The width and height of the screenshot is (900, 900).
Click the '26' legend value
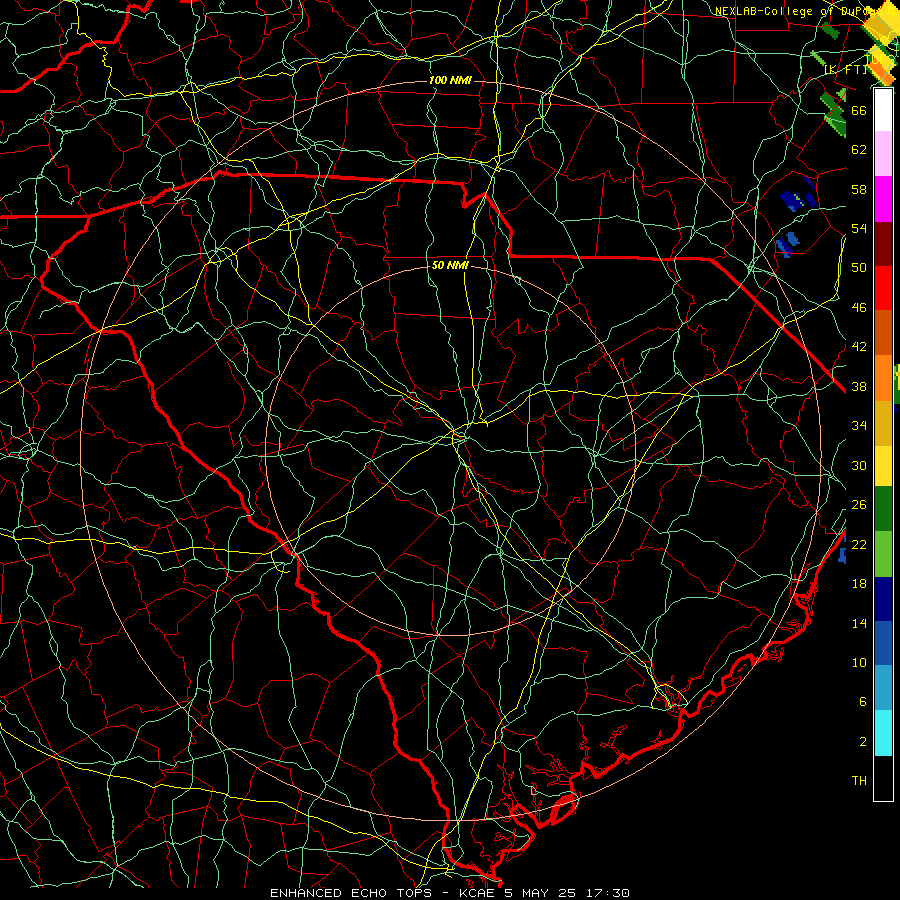[859, 505]
